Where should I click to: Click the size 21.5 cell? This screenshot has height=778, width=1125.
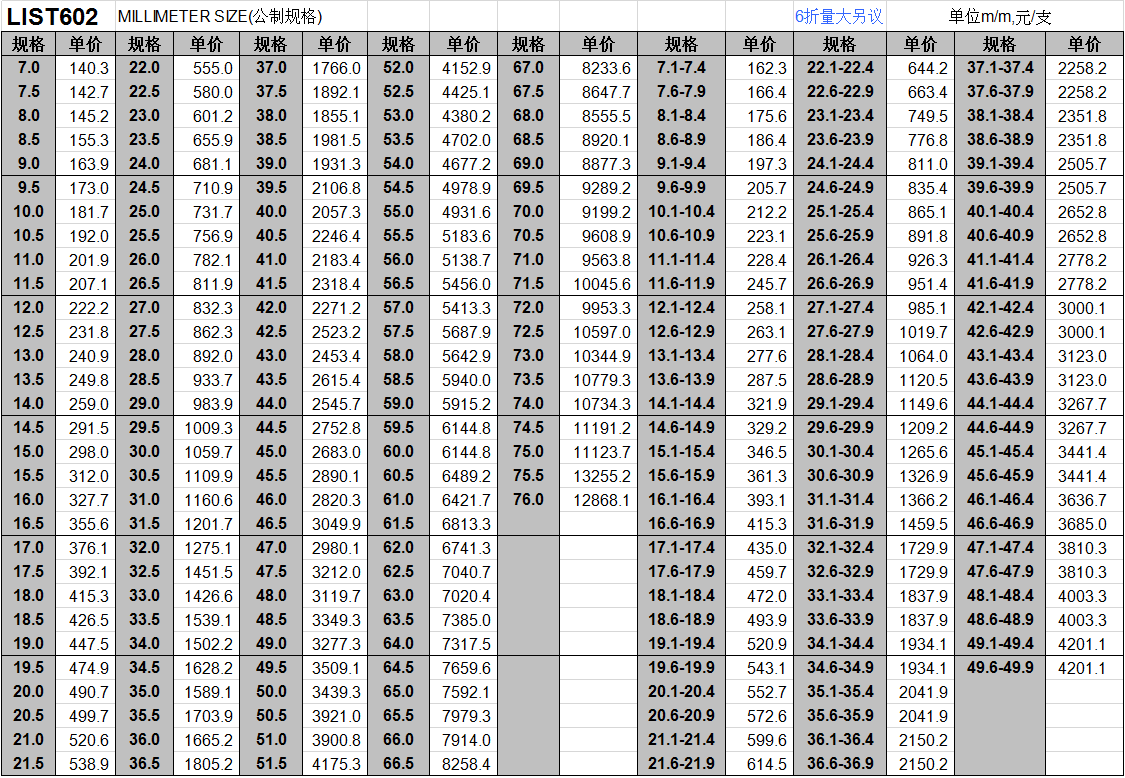point(29,764)
